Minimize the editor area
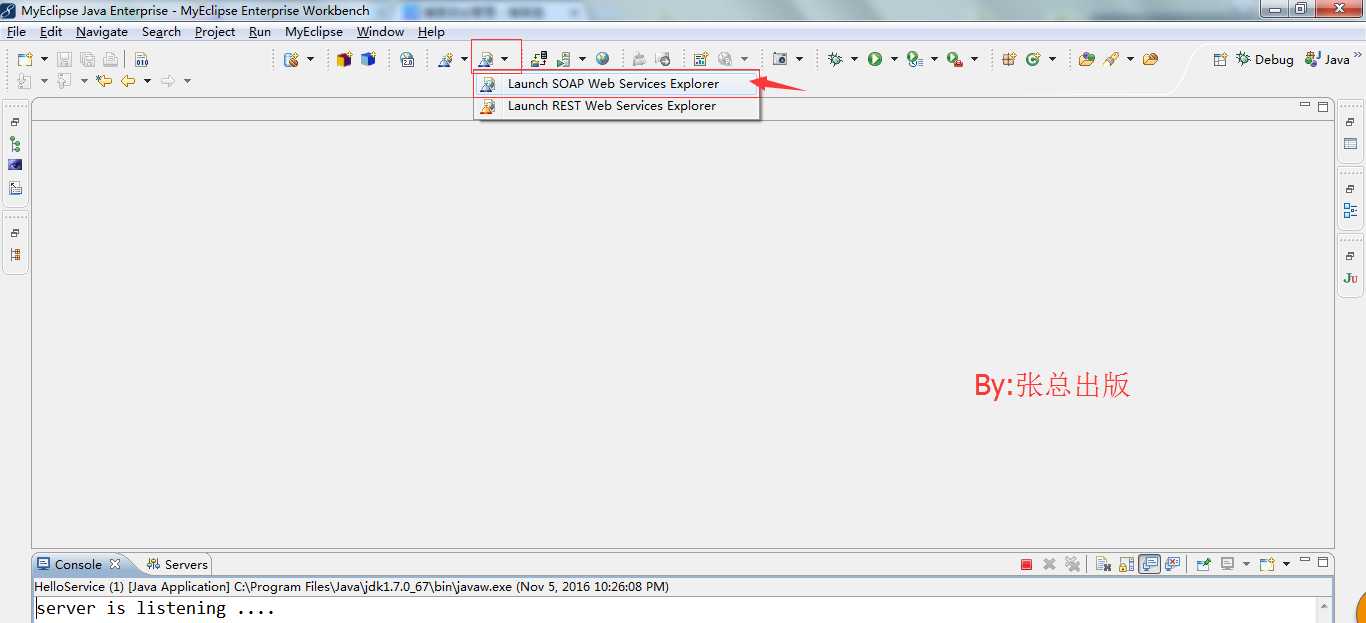Image resolution: width=1366 pixels, height=623 pixels. pyautogui.click(x=1304, y=105)
